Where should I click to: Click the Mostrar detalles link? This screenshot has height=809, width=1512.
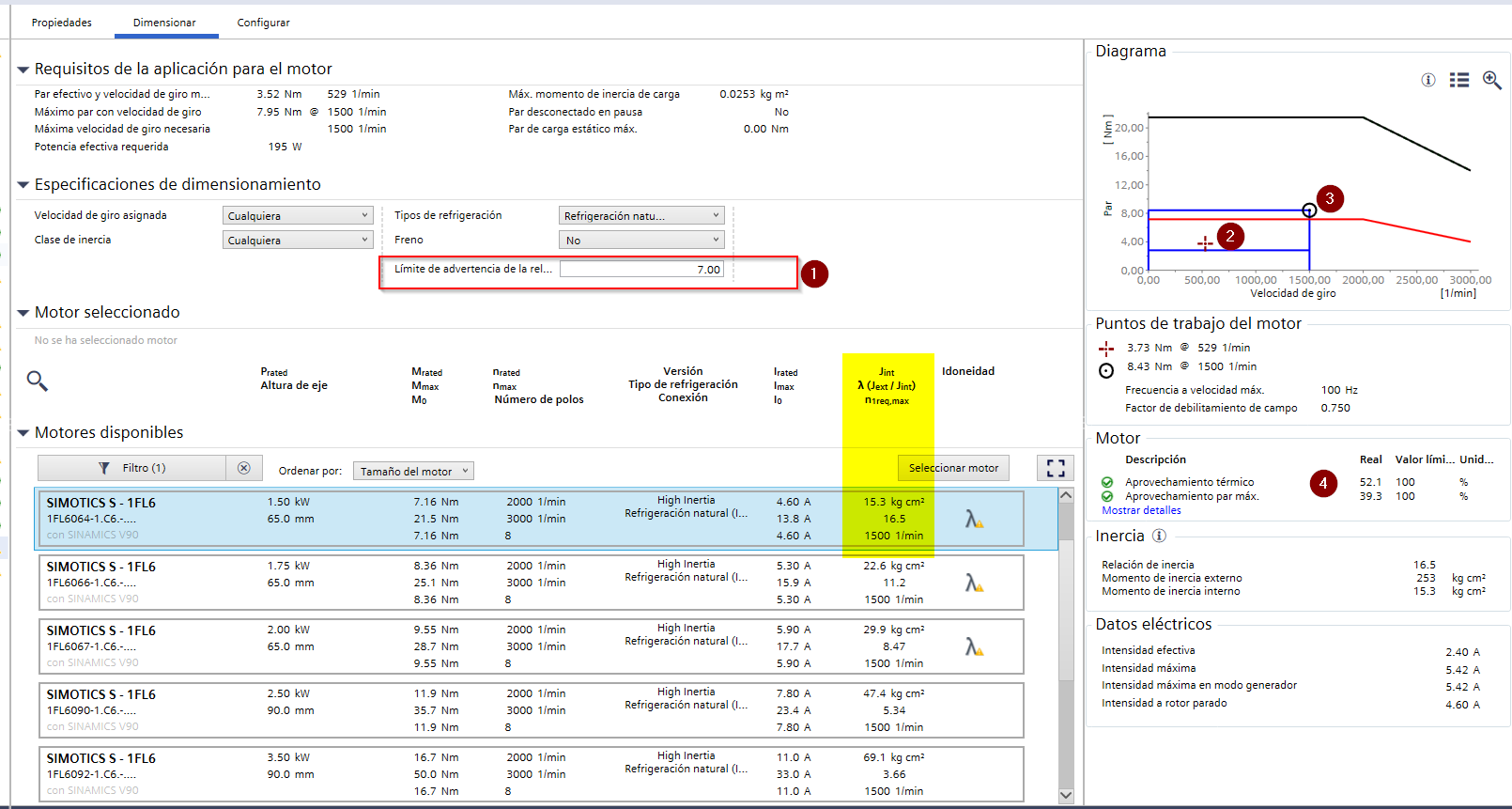pyautogui.click(x=1141, y=510)
